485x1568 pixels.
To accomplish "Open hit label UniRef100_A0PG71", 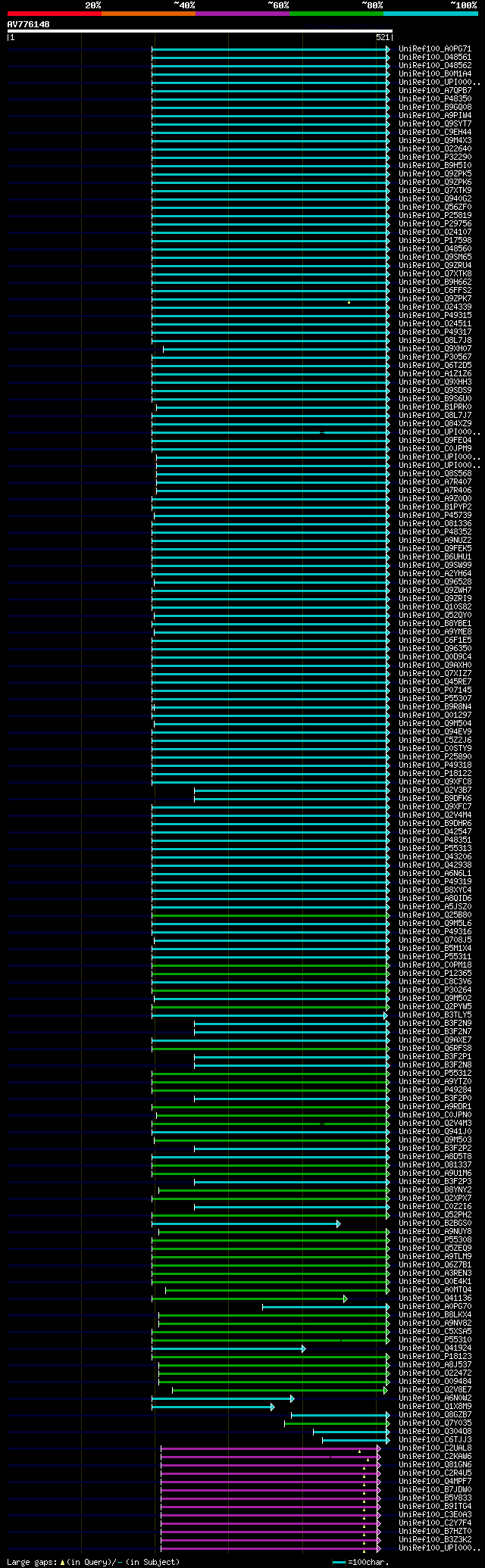I will tap(435, 48).
